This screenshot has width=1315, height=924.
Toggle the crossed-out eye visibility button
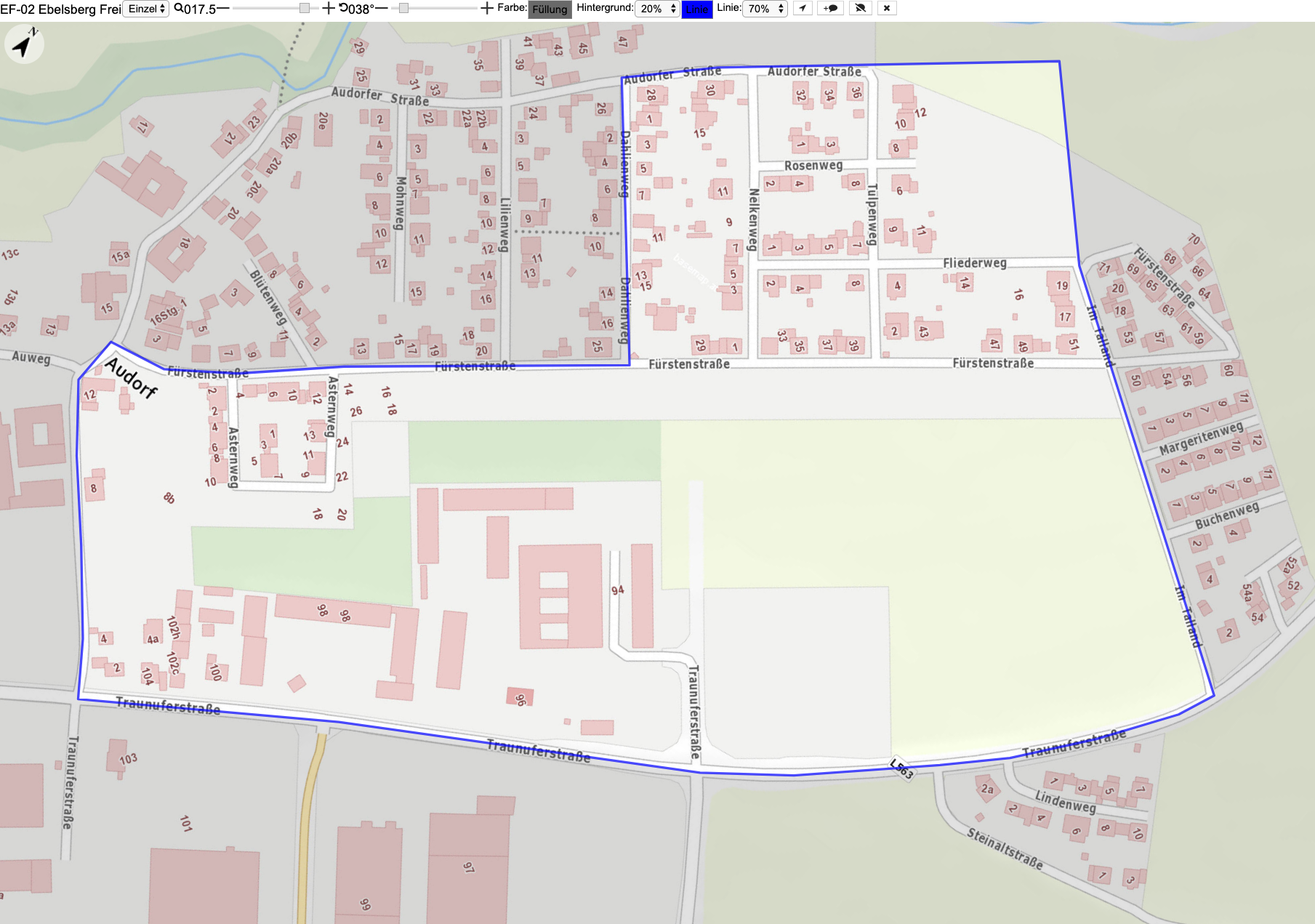coord(860,9)
